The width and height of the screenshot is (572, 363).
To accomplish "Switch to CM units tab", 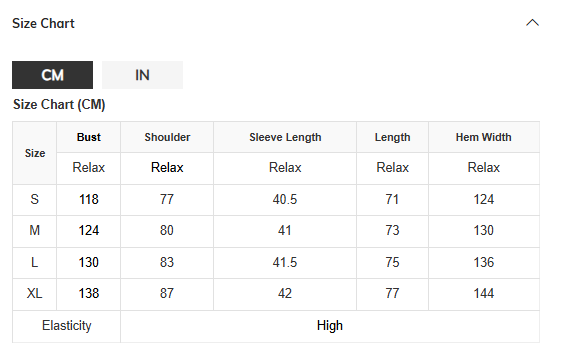I will [x=53, y=75].
